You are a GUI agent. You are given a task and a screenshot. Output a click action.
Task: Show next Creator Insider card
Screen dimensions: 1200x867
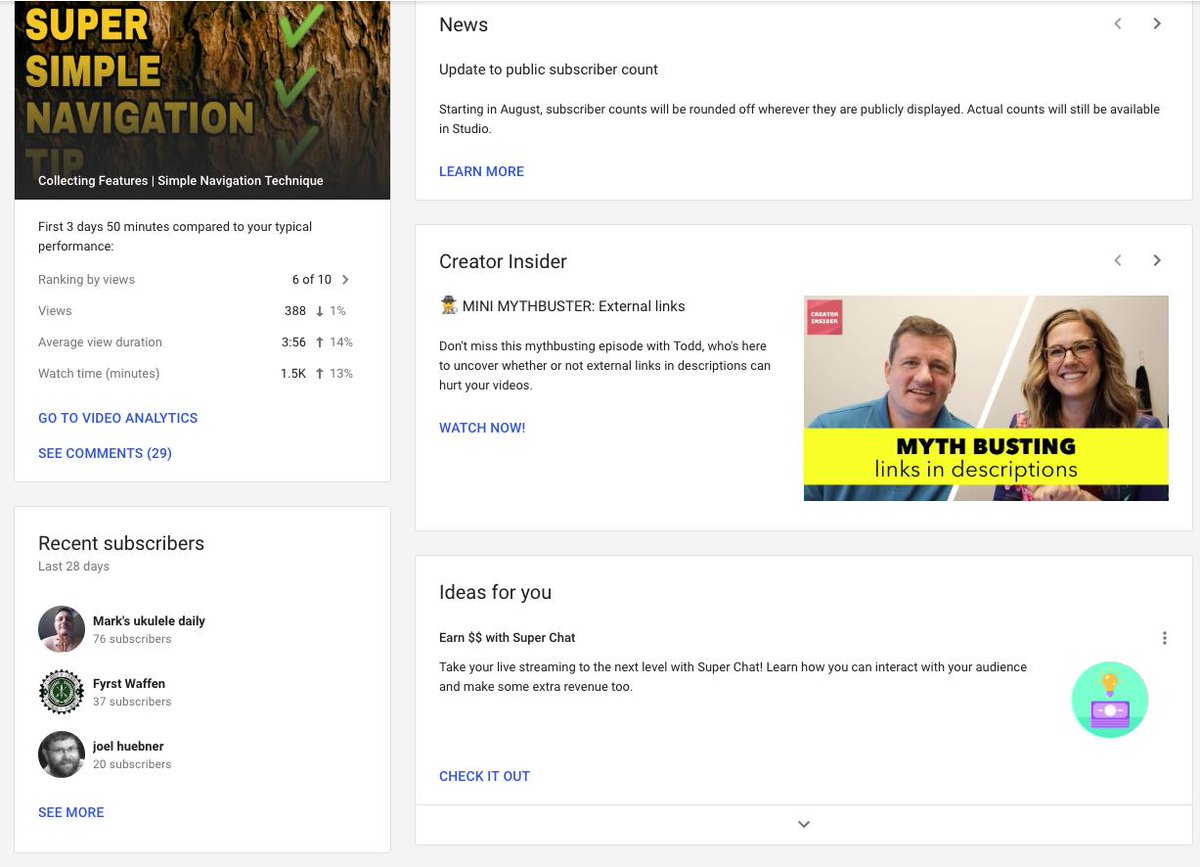[x=1157, y=260]
